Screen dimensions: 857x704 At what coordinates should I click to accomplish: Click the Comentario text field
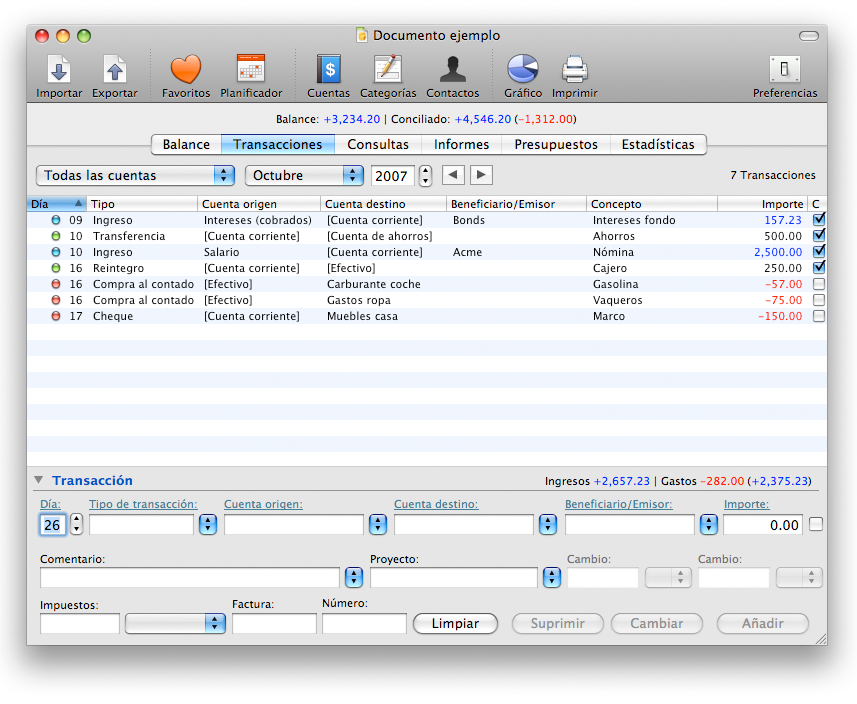190,577
